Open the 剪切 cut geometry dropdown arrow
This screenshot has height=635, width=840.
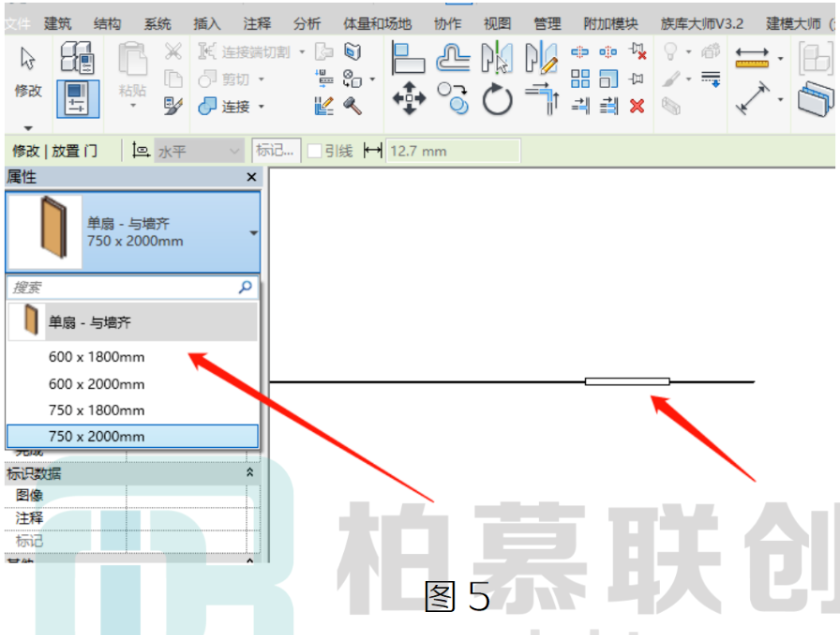click(x=261, y=79)
